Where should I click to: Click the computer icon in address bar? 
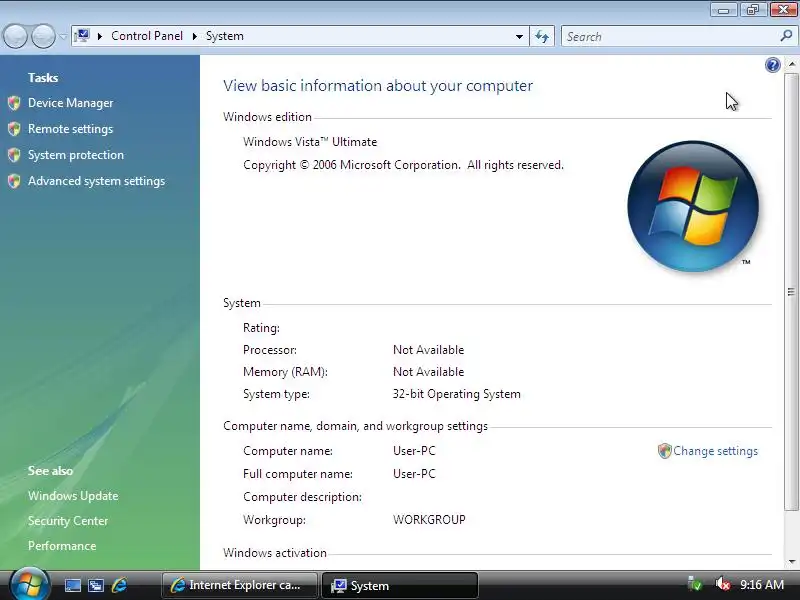[x=82, y=36]
